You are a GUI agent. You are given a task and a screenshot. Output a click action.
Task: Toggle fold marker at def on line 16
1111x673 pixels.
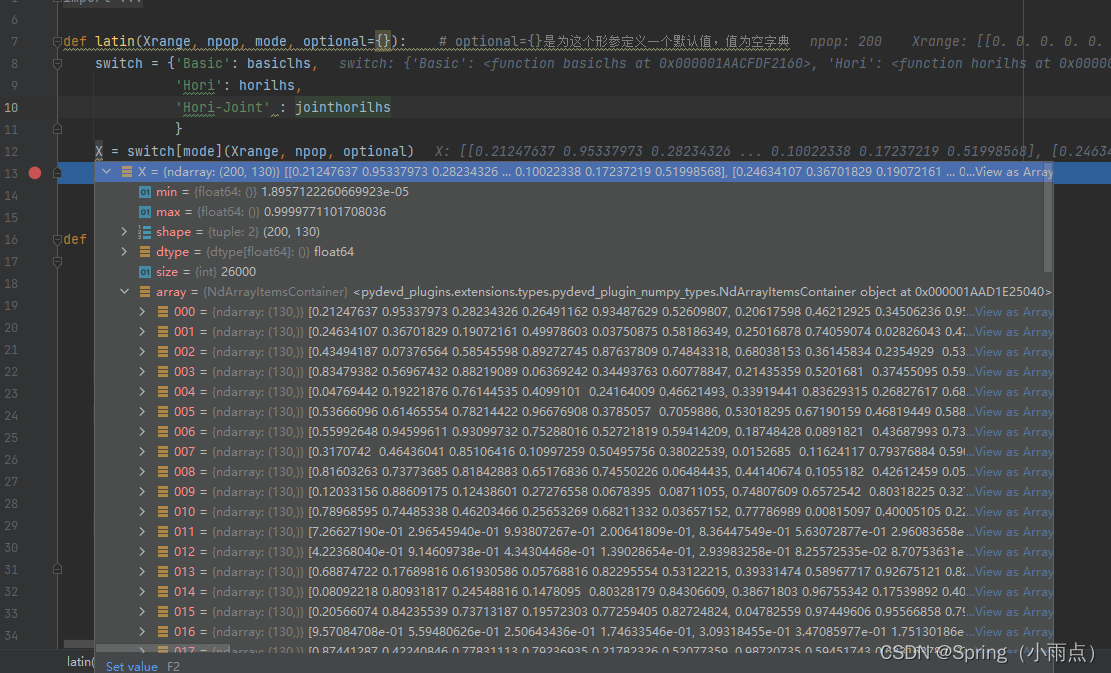tap(57, 239)
